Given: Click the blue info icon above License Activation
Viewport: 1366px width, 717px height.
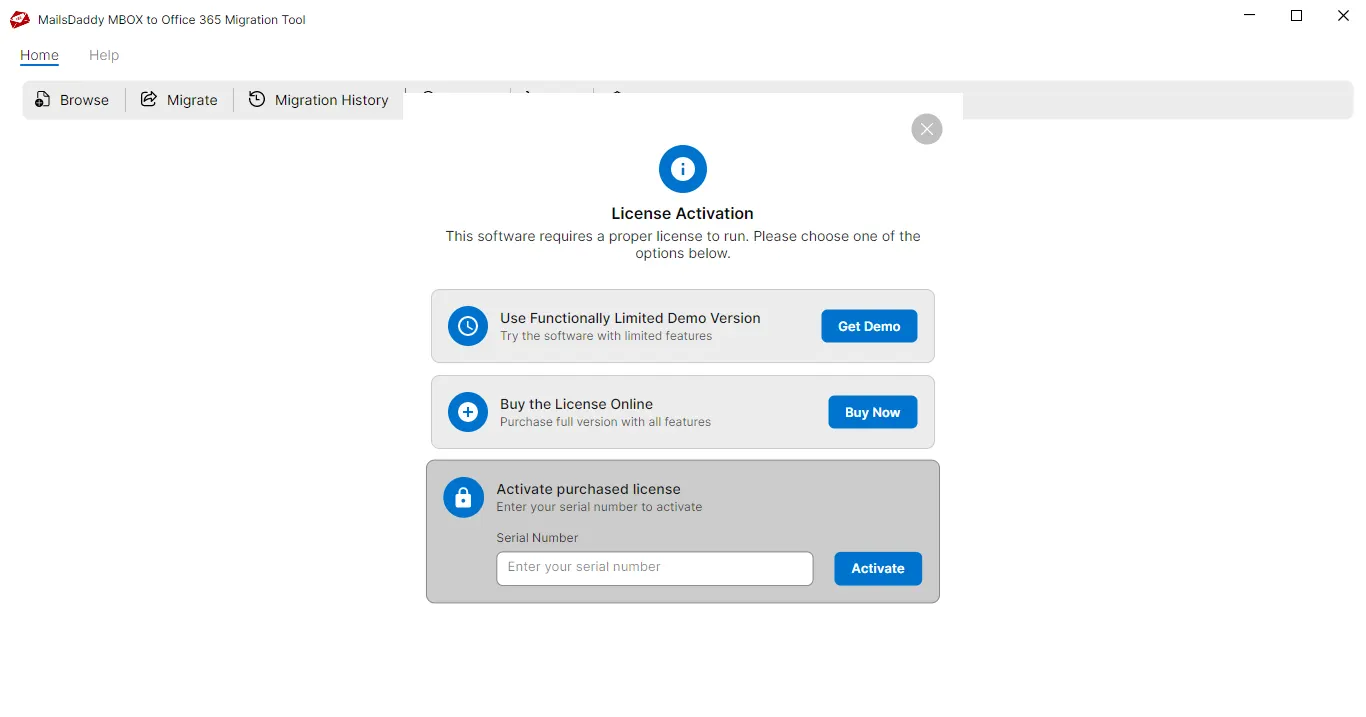Looking at the screenshot, I should coord(682,169).
